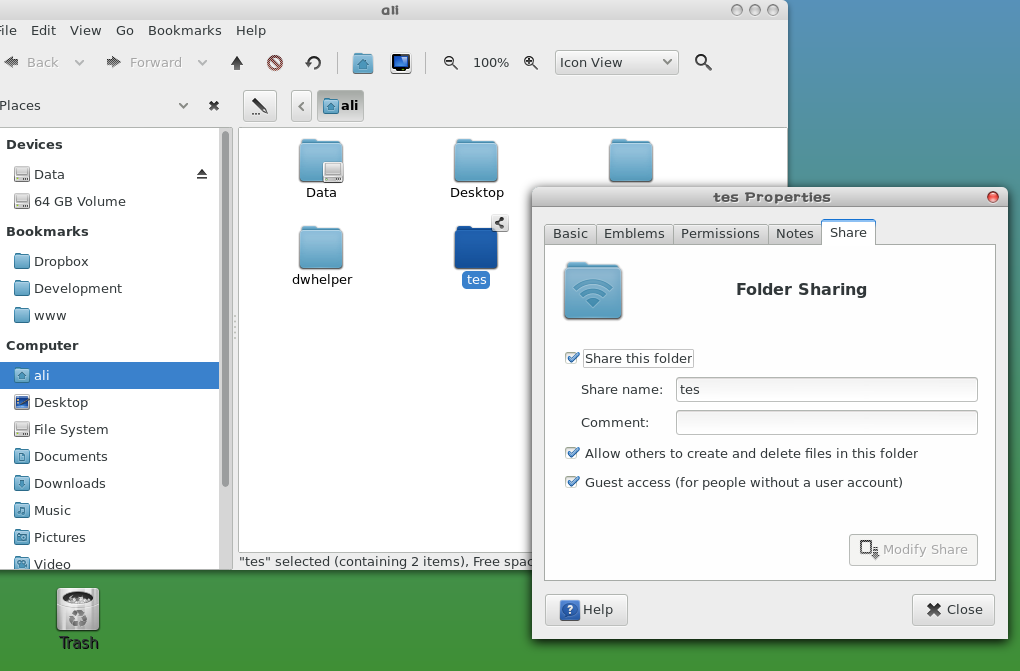Open the Home folder toolbar icon
This screenshot has width=1020, height=671.
coord(363,63)
